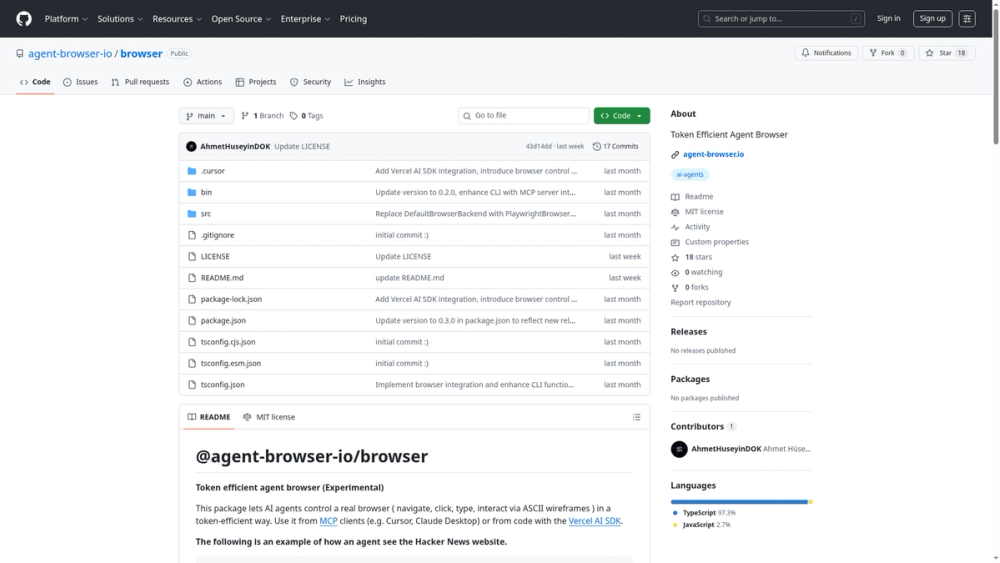Open package-lock.json file
The height and width of the screenshot is (563, 1000).
tap(231, 299)
